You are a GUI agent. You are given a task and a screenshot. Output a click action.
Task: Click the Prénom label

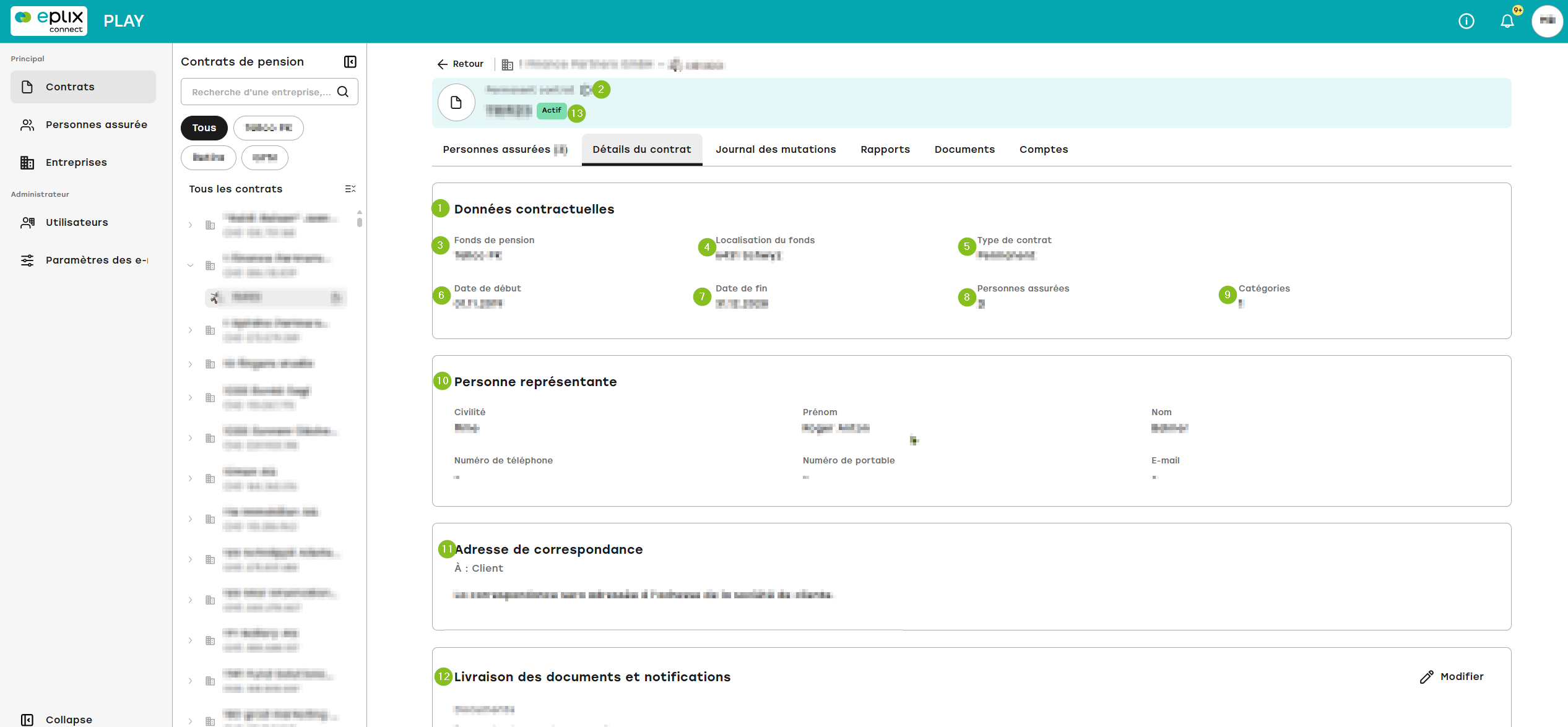click(820, 412)
